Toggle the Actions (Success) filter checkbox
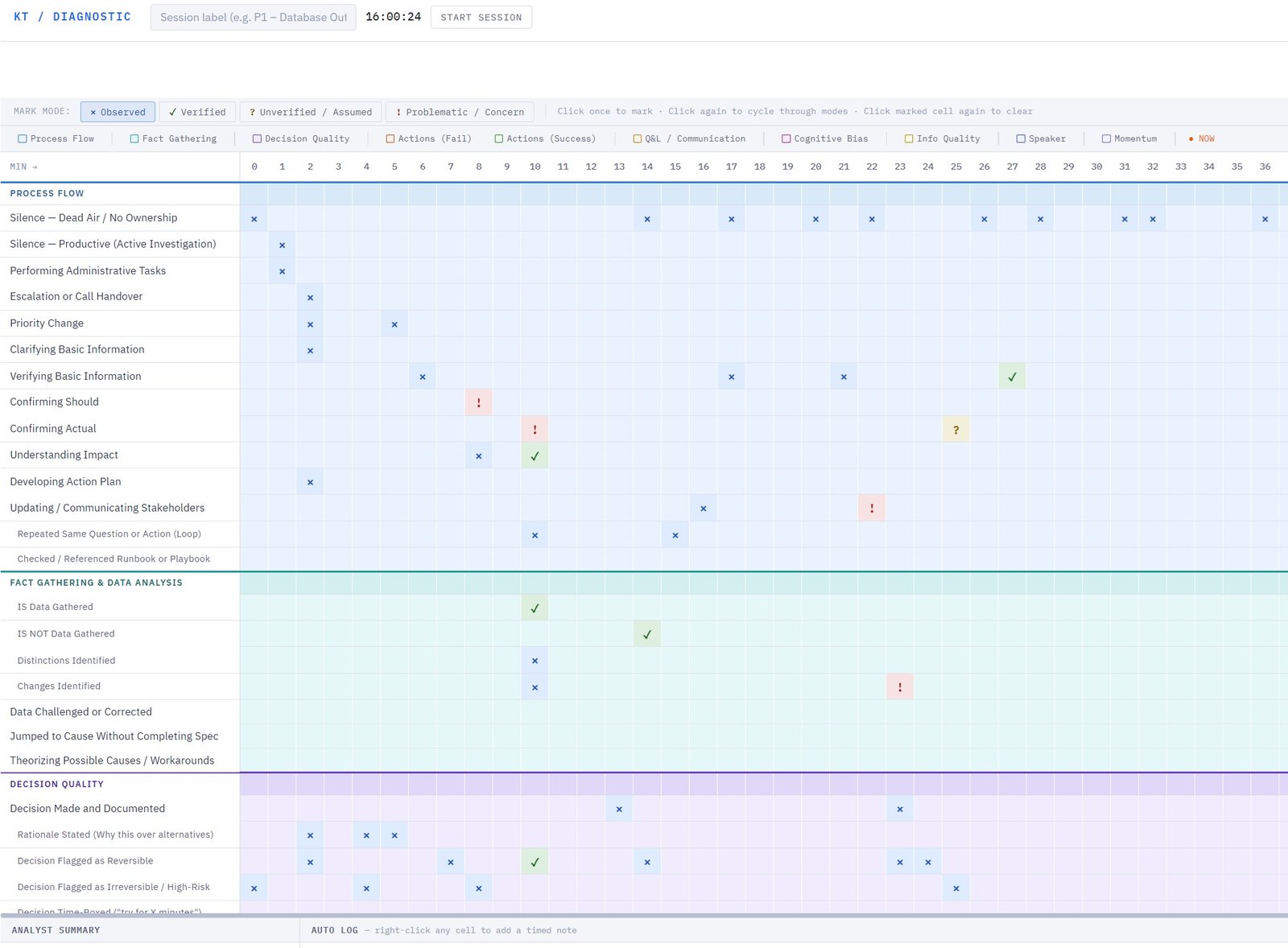The height and width of the screenshot is (948, 1288). click(x=499, y=138)
